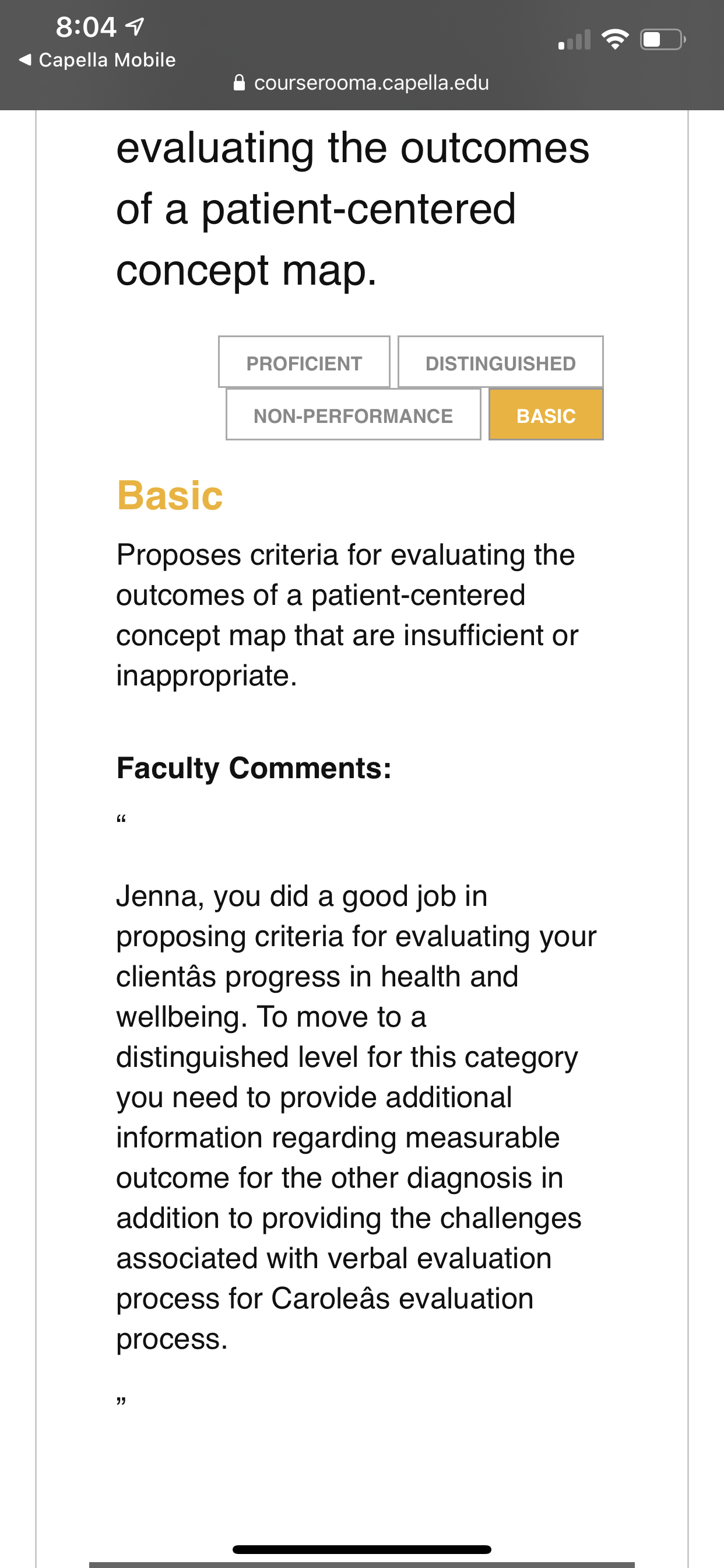Tap the battery indicator icon
This screenshot has width=724, height=1568.
(663, 40)
